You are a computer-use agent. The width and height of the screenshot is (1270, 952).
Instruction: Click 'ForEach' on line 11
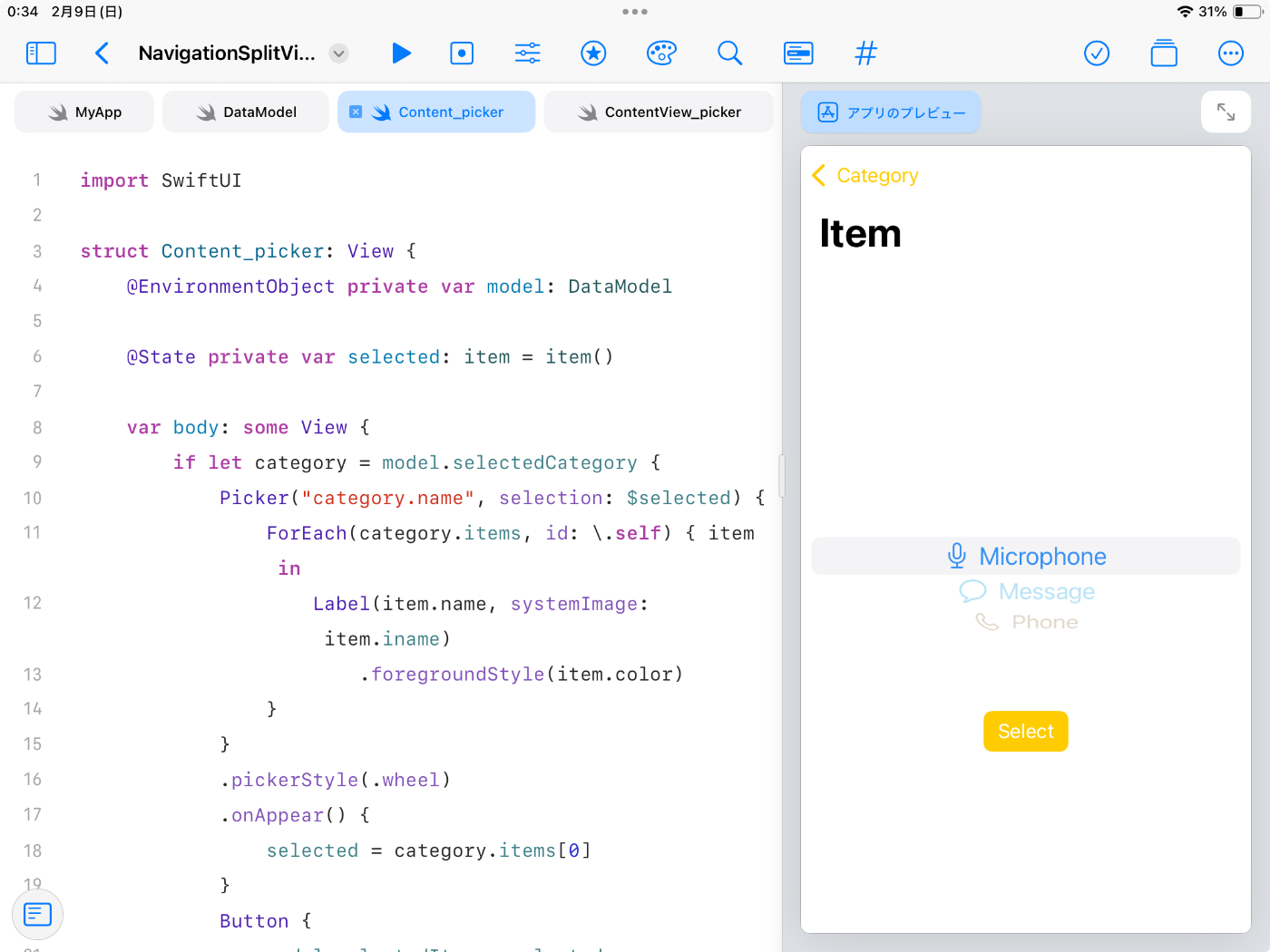coord(307,533)
